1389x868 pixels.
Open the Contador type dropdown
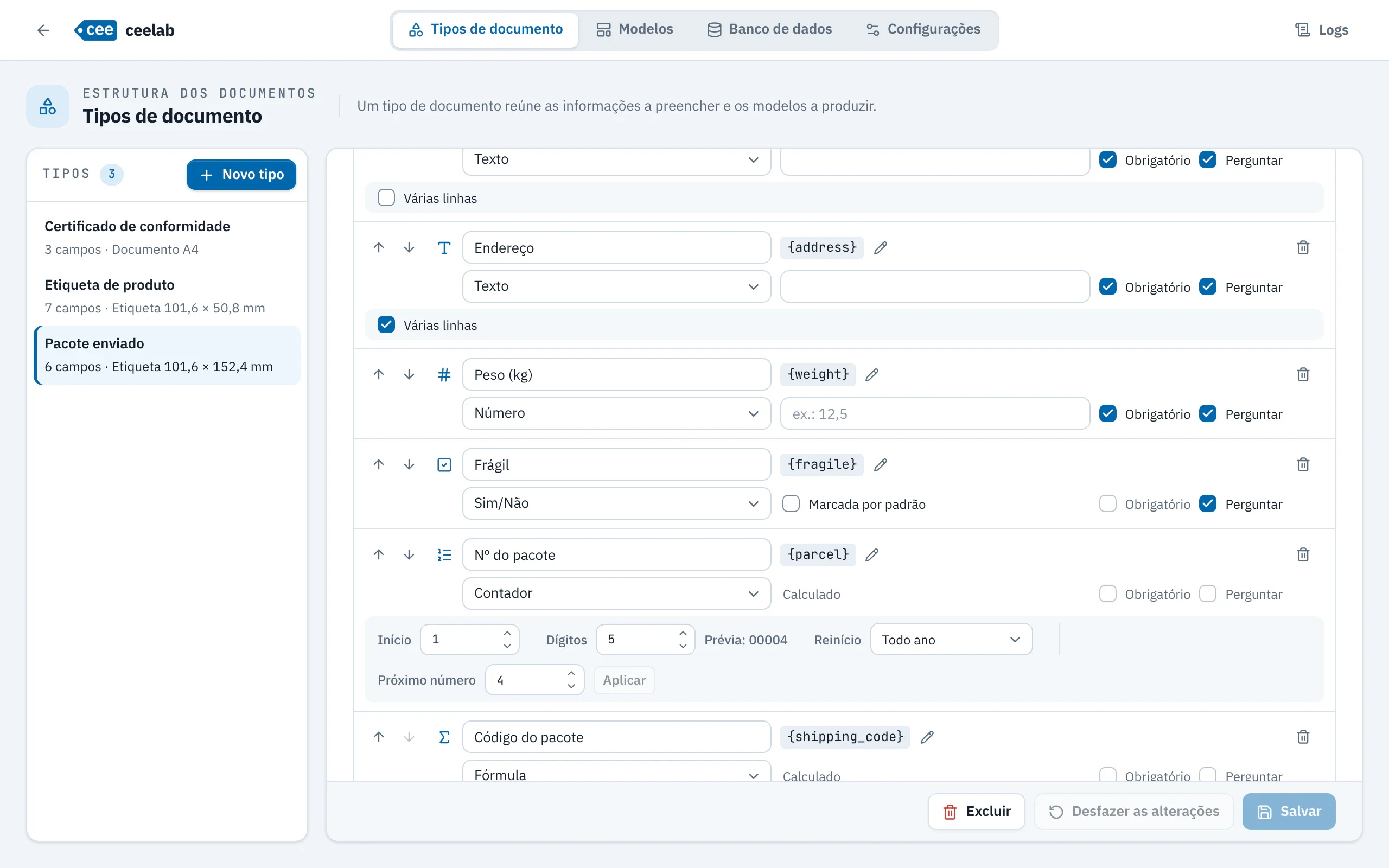point(616,593)
